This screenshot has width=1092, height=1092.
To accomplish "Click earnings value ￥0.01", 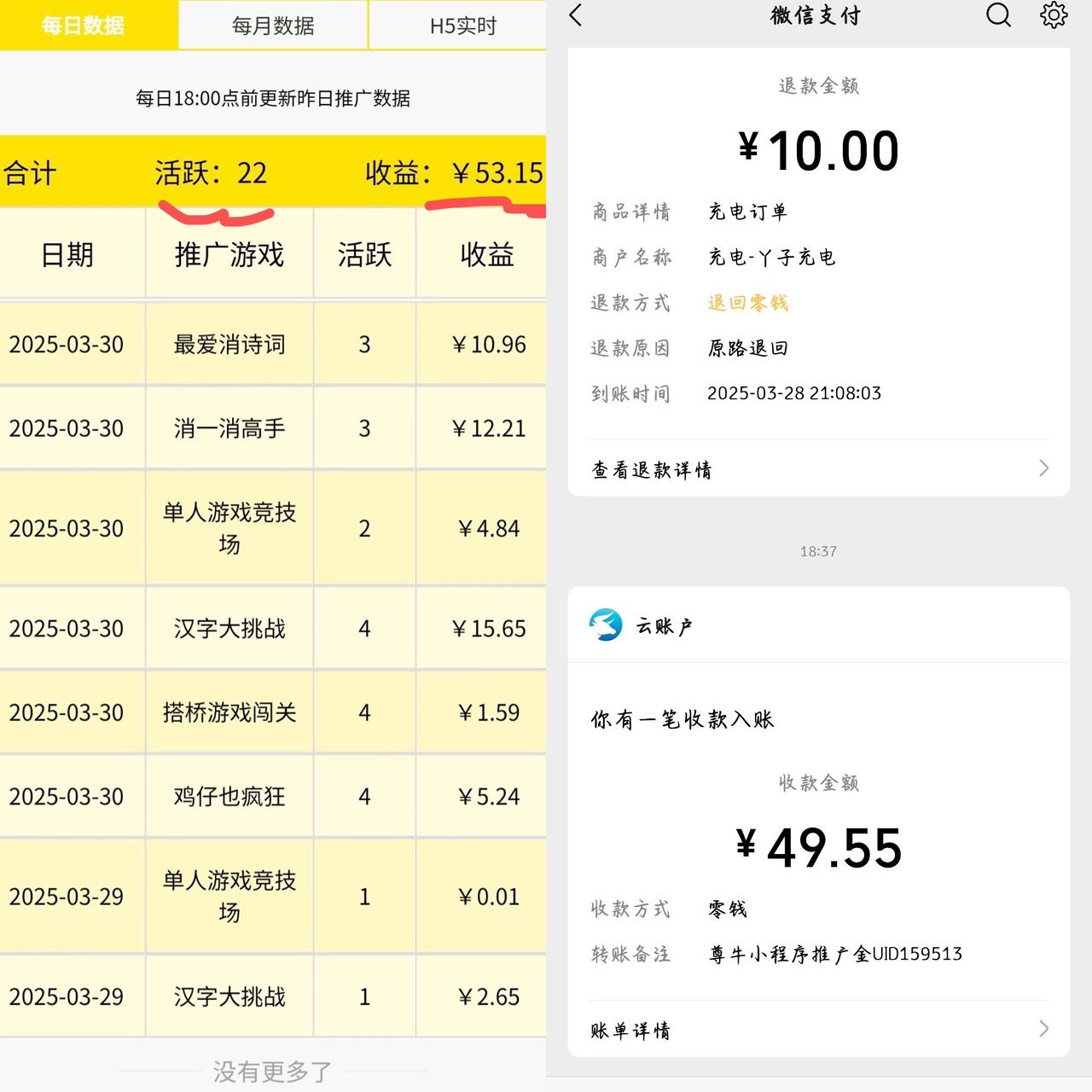I will [x=489, y=896].
